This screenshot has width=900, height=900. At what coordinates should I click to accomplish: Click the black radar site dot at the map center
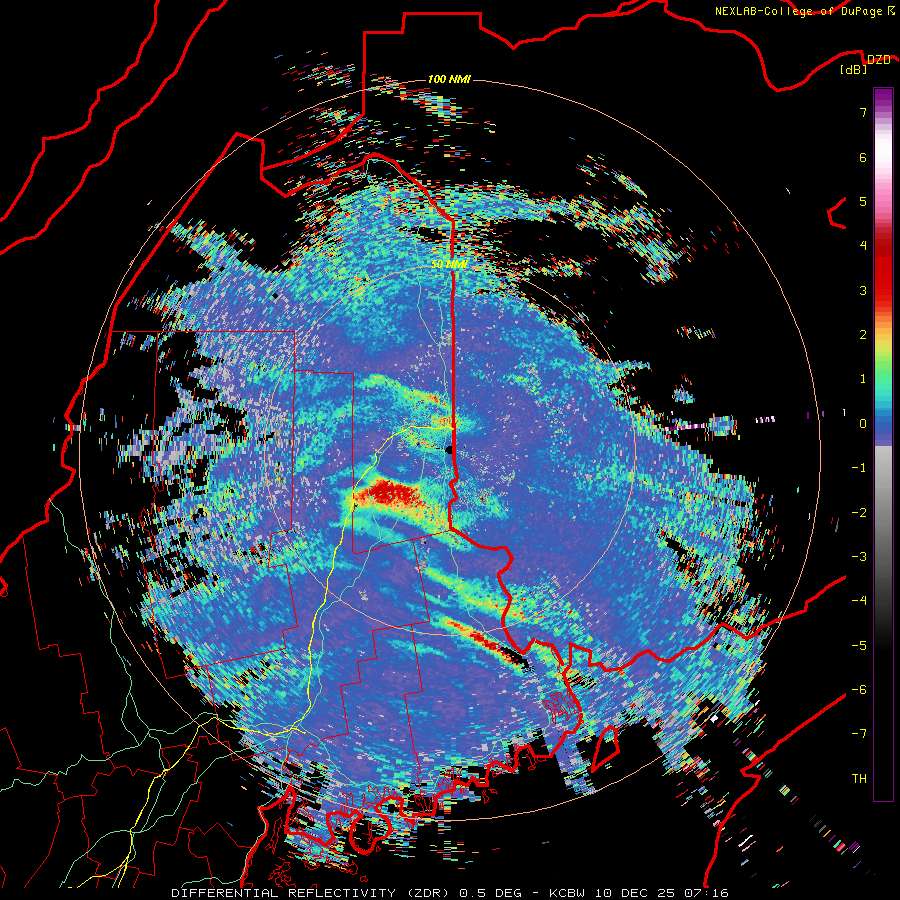(449, 450)
